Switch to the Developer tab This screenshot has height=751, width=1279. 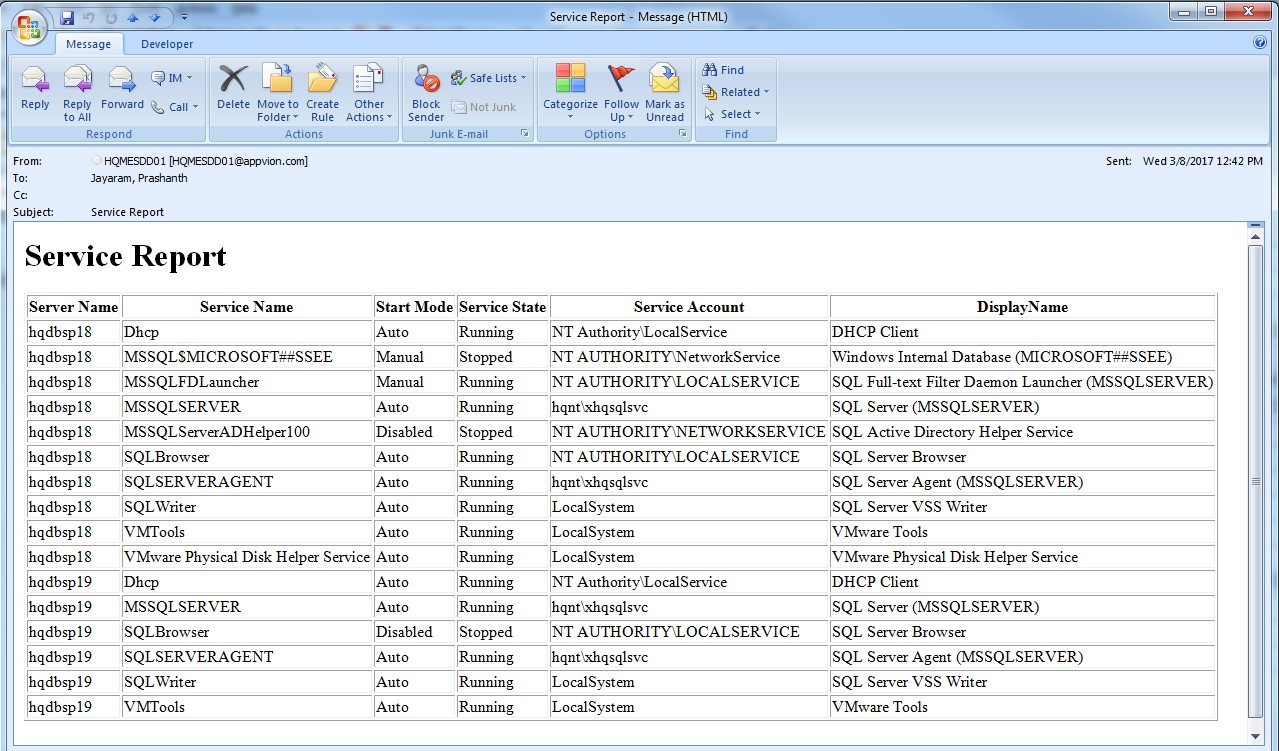[x=167, y=44]
